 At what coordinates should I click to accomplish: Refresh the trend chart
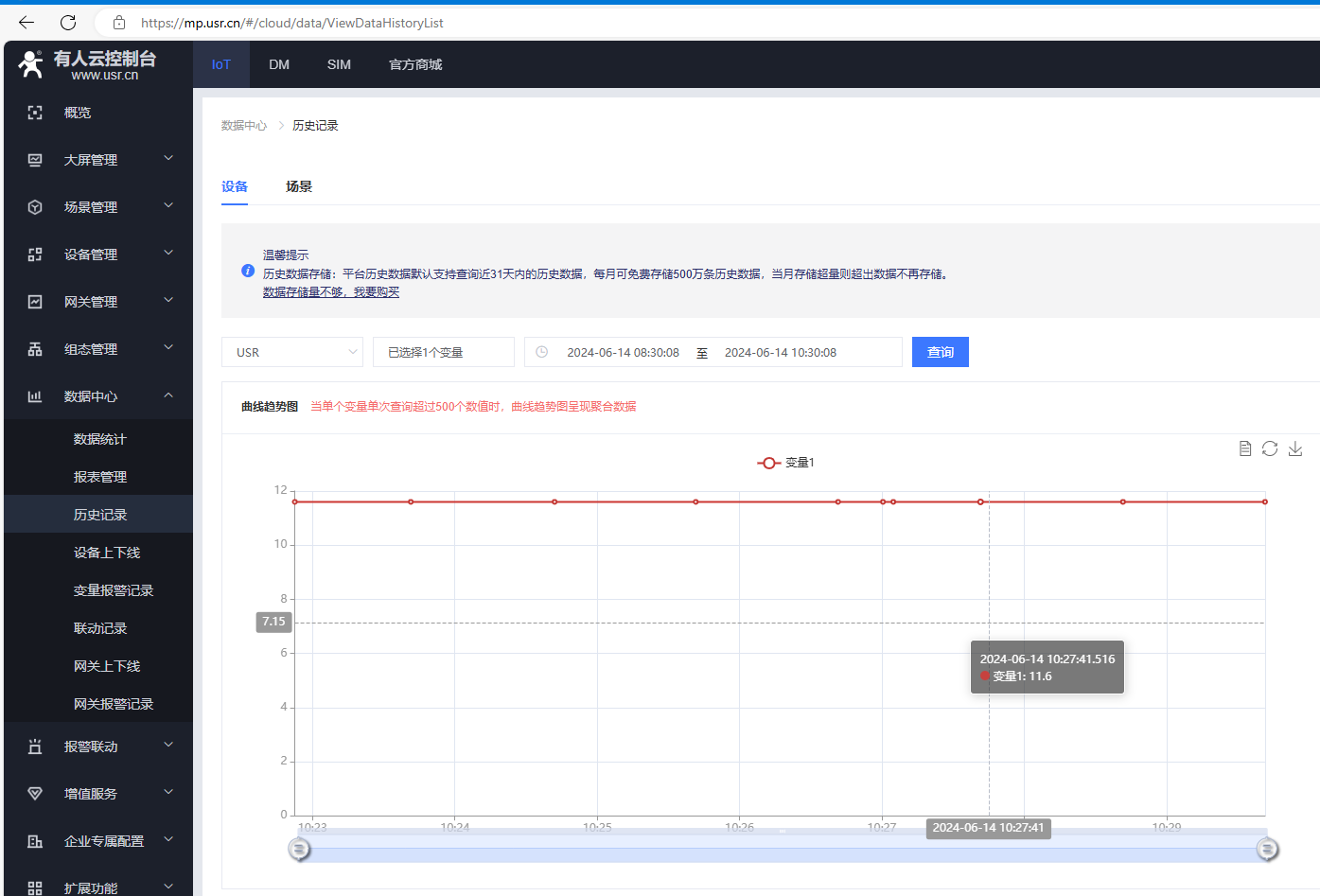coord(1270,448)
